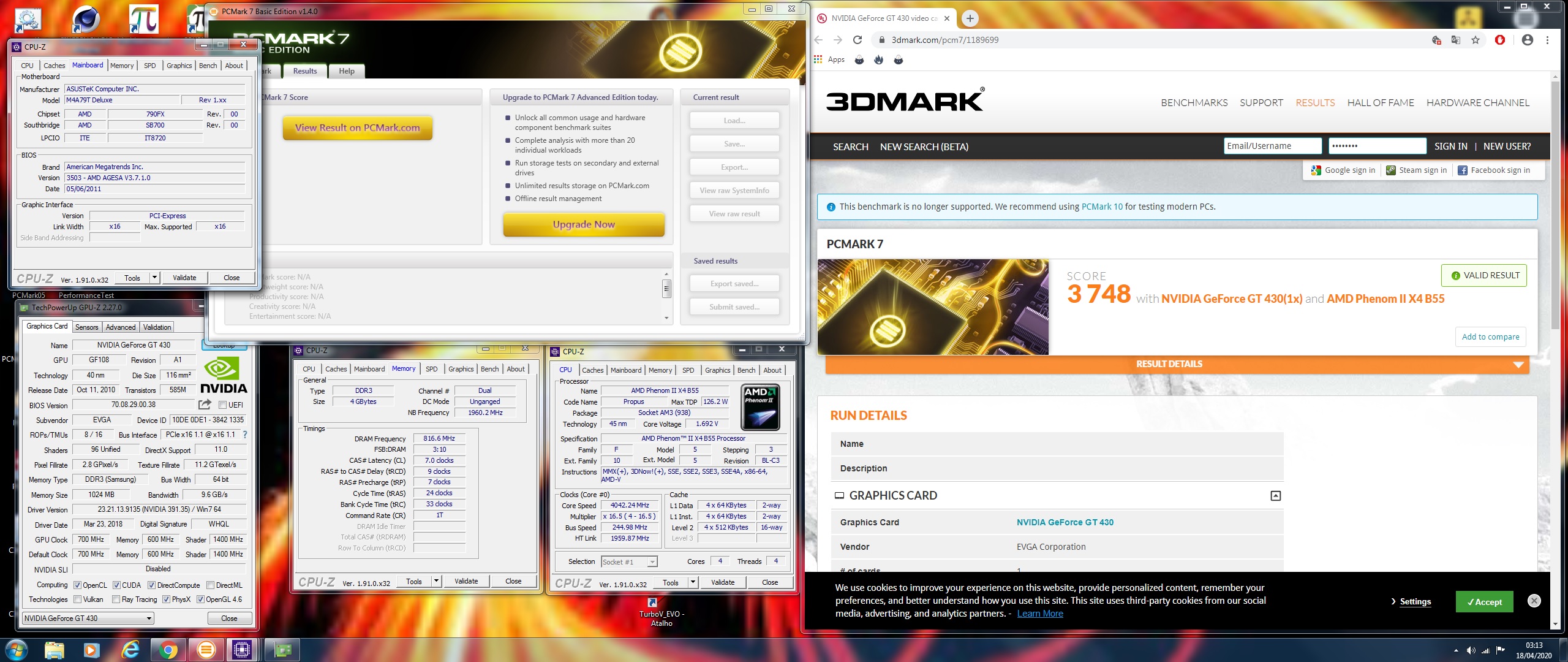Open Windows Explorer from the taskbar
This screenshot has width=1568, height=662.
point(54,650)
